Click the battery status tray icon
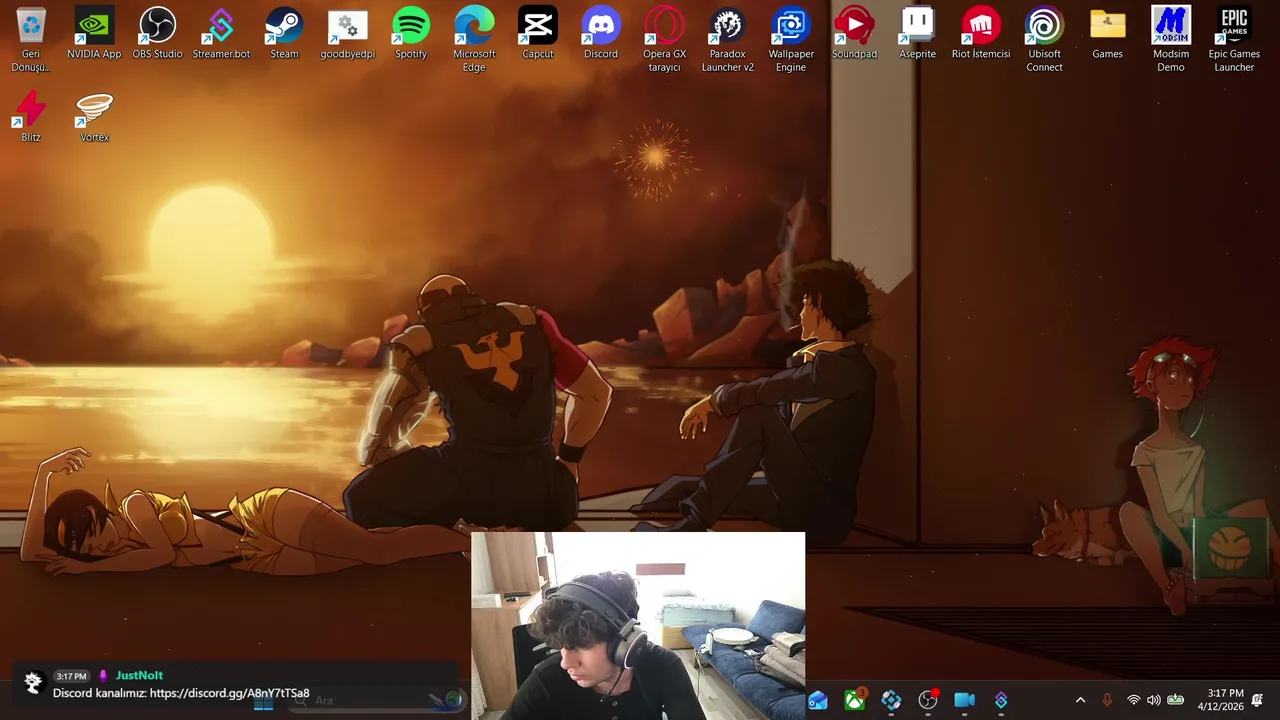 1176,700
